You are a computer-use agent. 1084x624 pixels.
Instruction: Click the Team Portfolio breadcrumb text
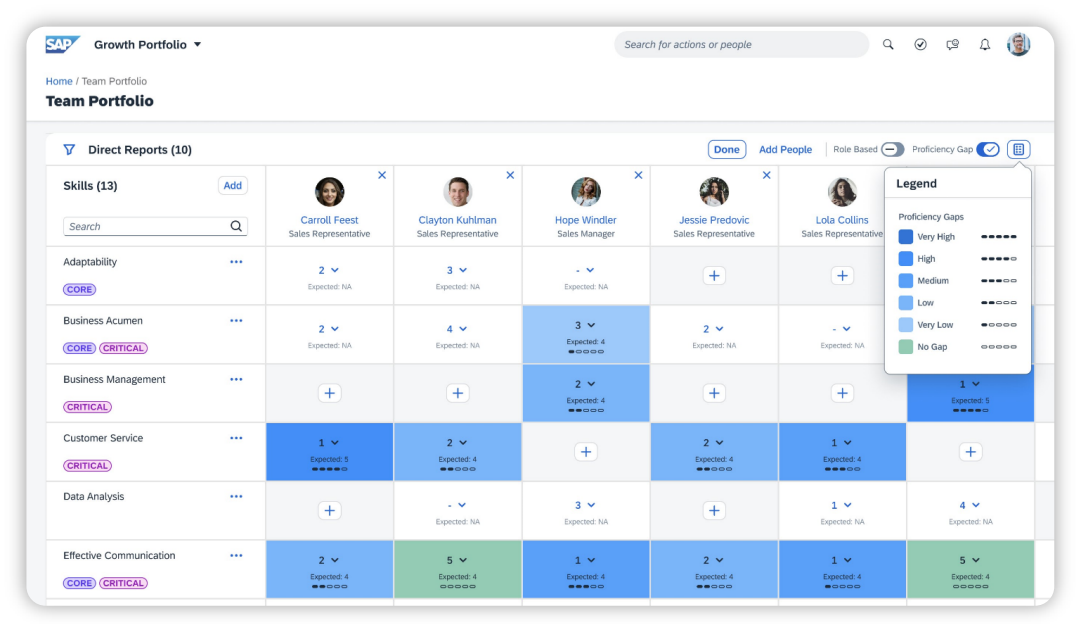[x=114, y=81]
